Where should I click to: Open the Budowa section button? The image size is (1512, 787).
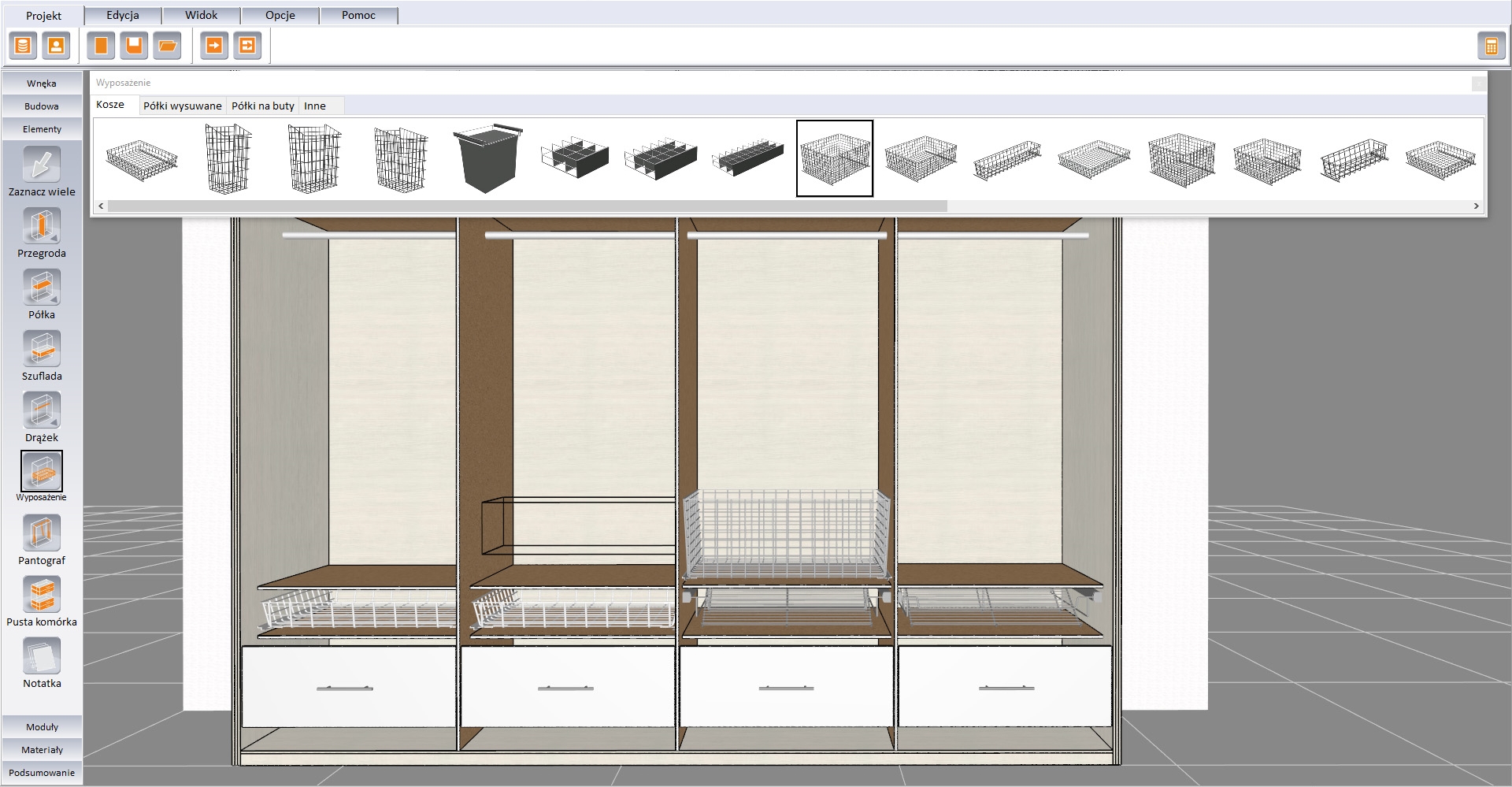42,106
